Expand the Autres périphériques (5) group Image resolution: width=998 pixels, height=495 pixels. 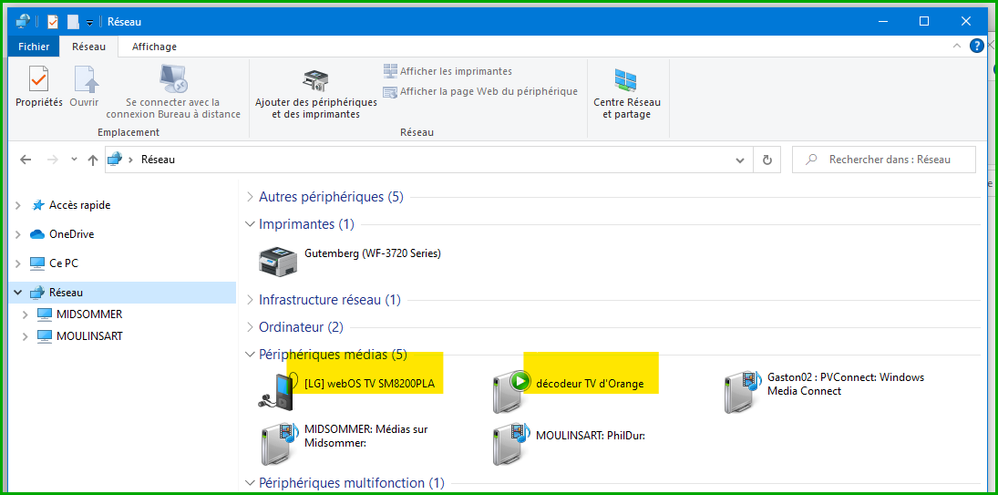click(250, 197)
